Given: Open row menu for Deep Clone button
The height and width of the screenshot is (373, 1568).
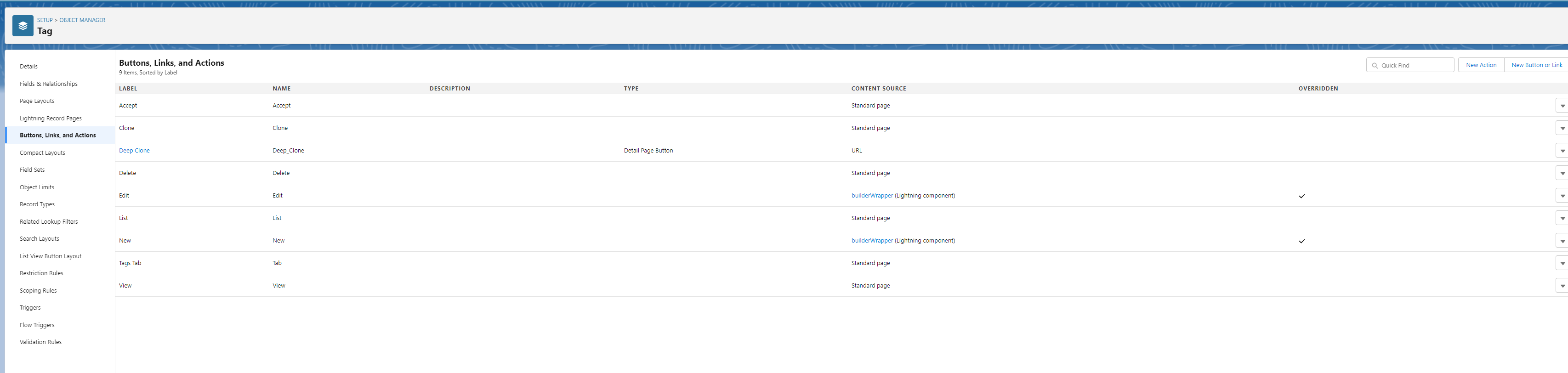Looking at the screenshot, I should click(x=1562, y=151).
